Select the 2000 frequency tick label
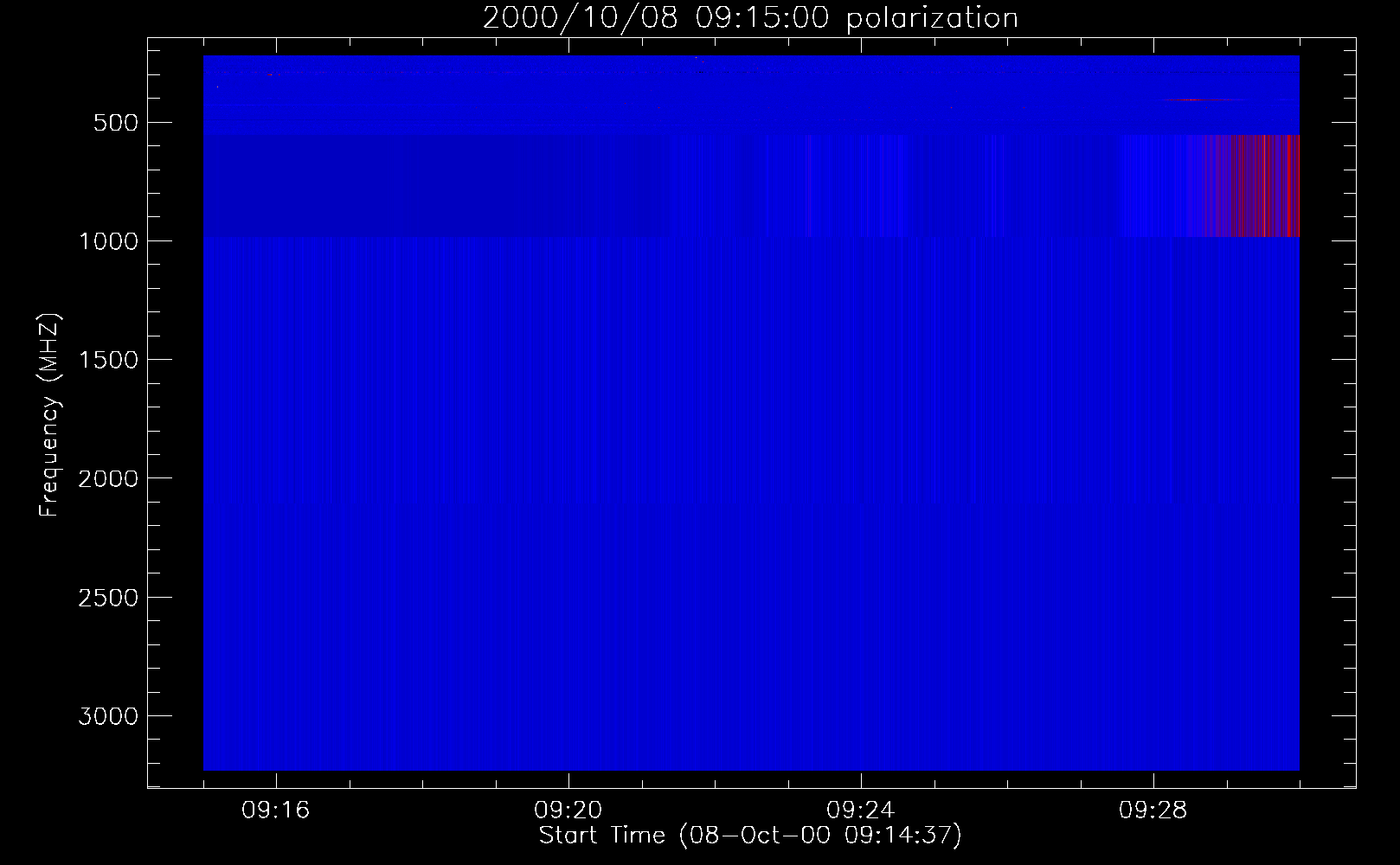Image resolution: width=1400 pixels, height=865 pixels. (x=108, y=478)
